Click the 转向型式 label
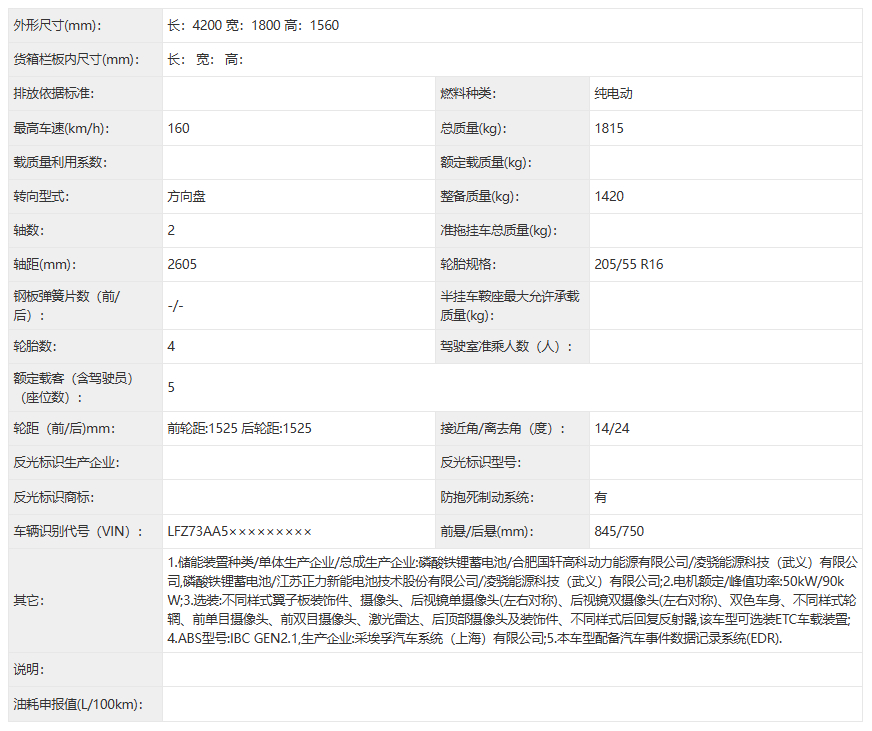 click(x=41, y=196)
